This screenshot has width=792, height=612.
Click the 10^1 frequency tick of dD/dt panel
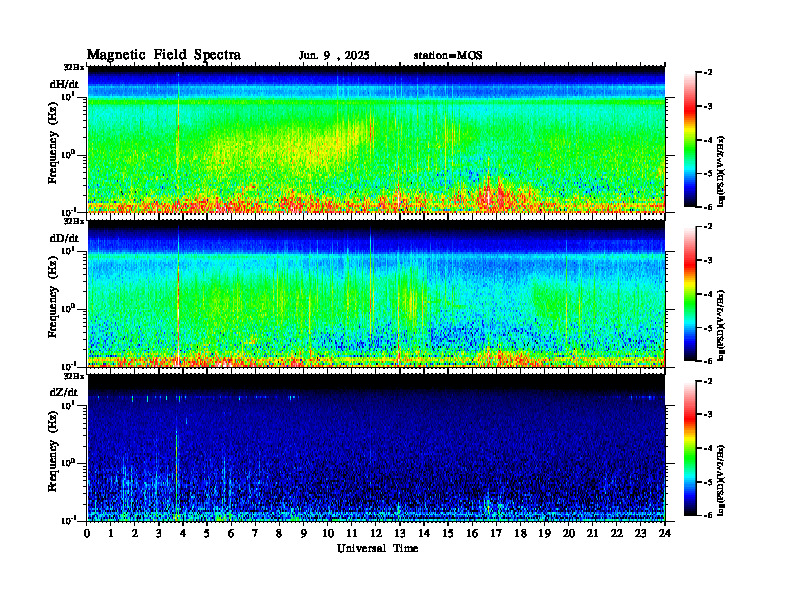[x=69, y=250]
